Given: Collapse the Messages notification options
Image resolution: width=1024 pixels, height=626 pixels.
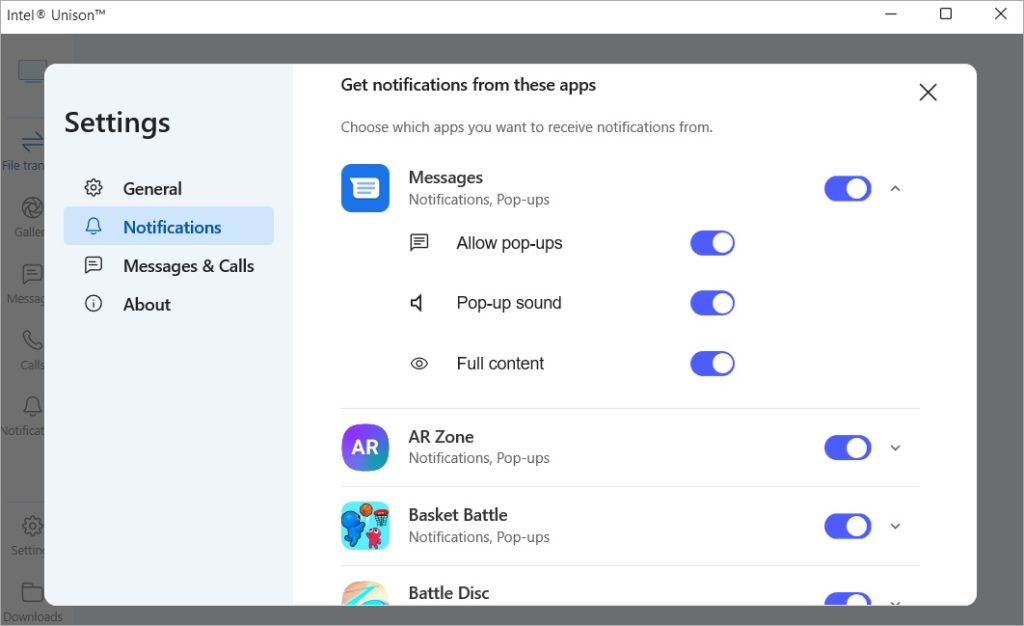Looking at the screenshot, I should [895, 188].
